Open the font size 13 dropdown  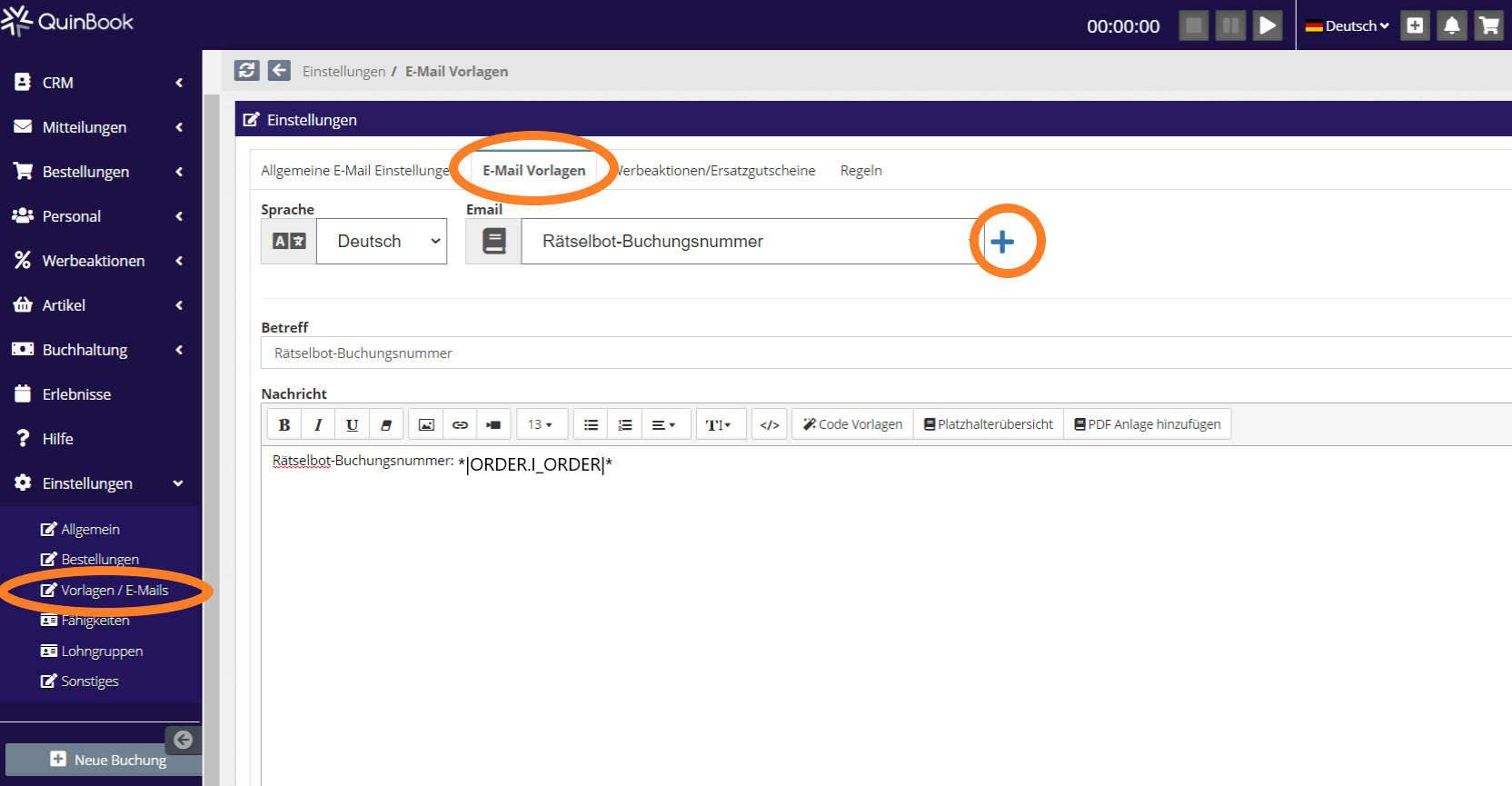541,424
